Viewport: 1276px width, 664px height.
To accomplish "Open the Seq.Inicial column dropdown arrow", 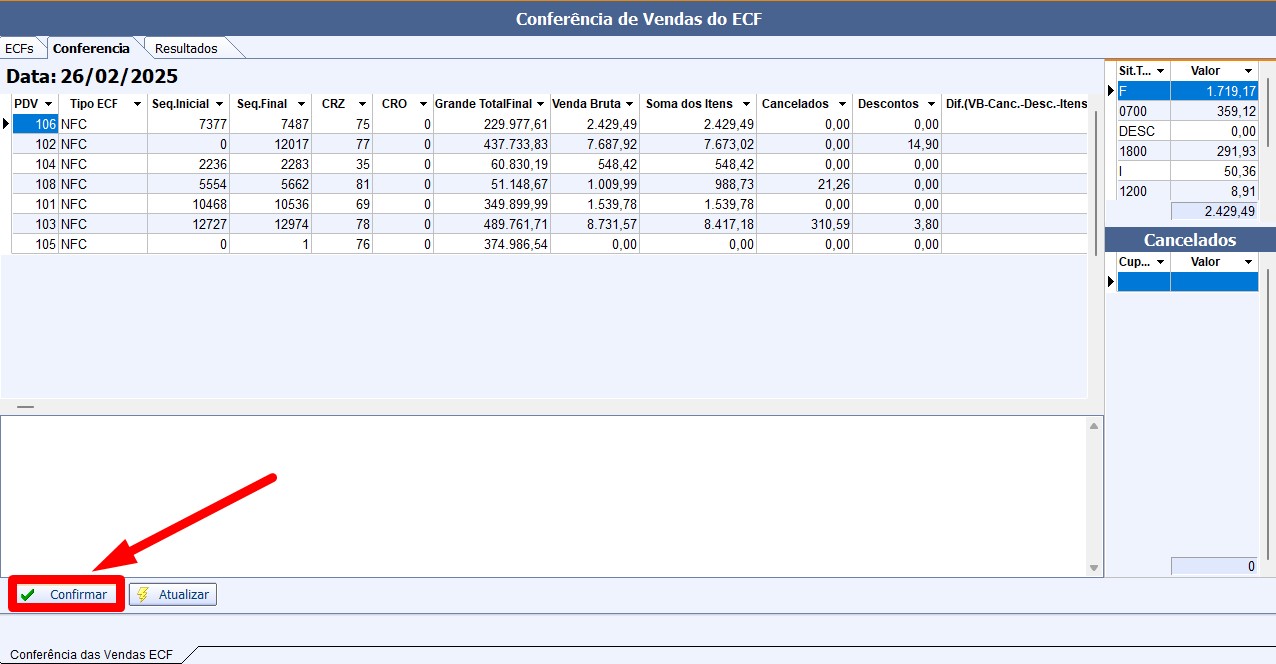I will tap(219, 104).
